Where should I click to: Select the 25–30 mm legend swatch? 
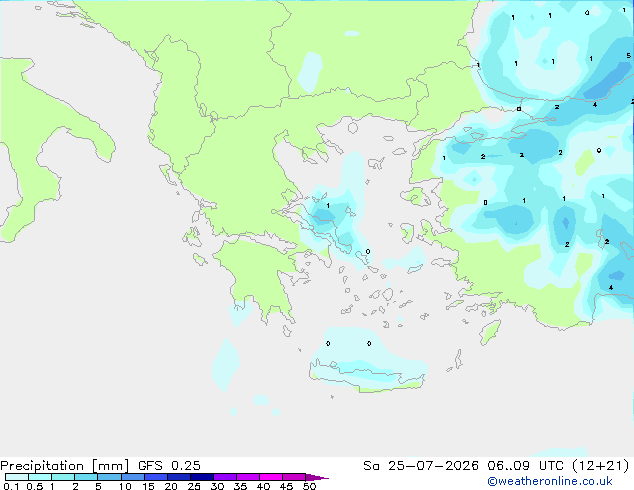(x=202, y=477)
